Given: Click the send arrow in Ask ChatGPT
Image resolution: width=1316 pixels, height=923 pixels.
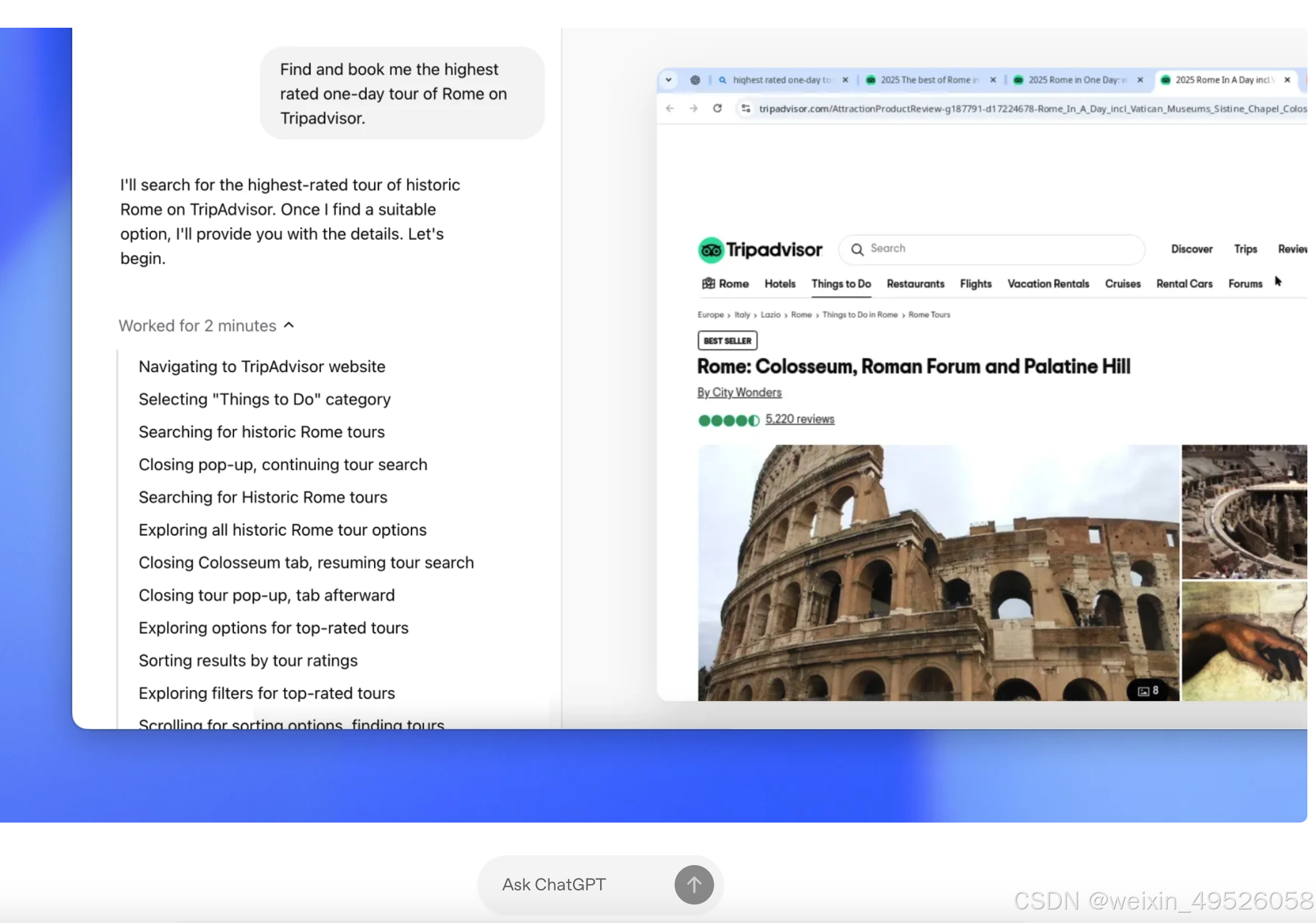Looking at the screenshot, I should coord(694,885).
